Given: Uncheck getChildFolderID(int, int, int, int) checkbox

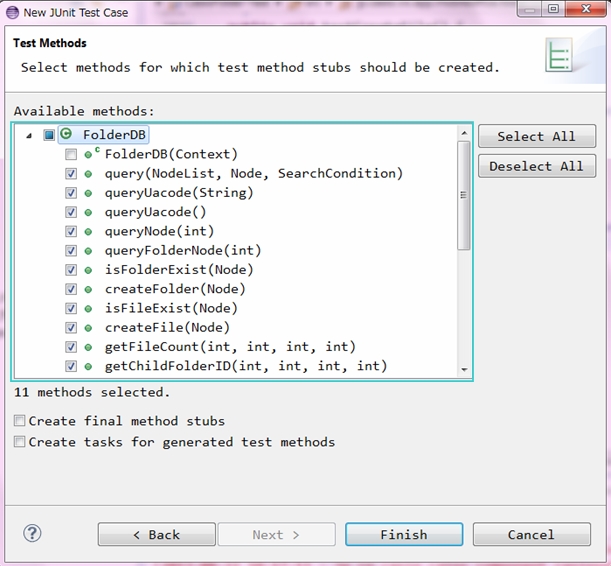Looking at the screenshot, I should pyautogui.click(x=71, y=367).
